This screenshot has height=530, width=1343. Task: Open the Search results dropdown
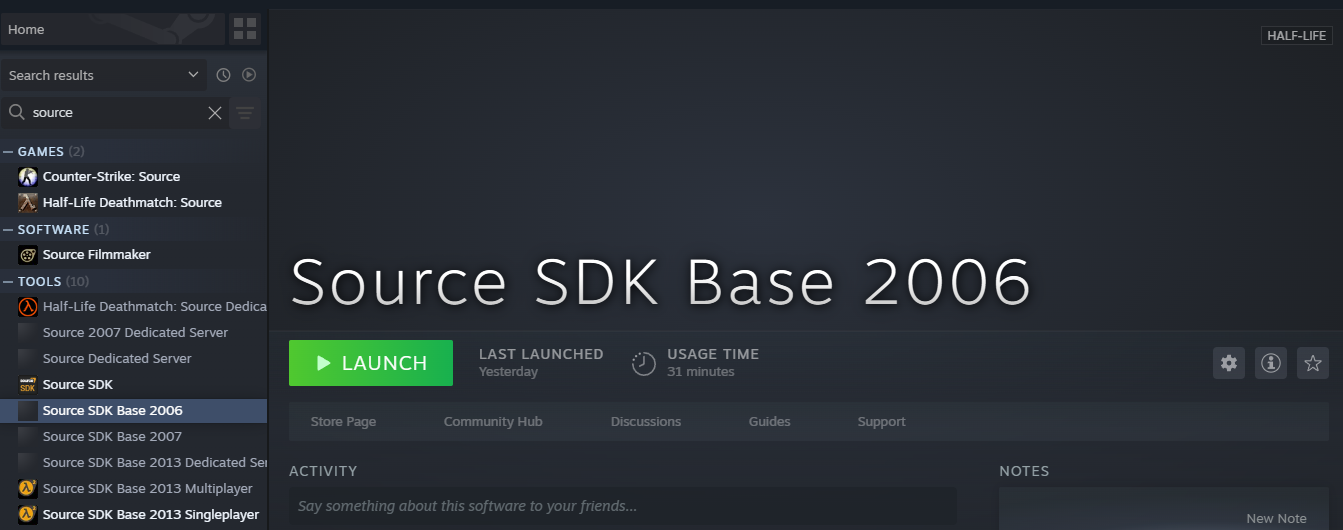click(103, 75)
